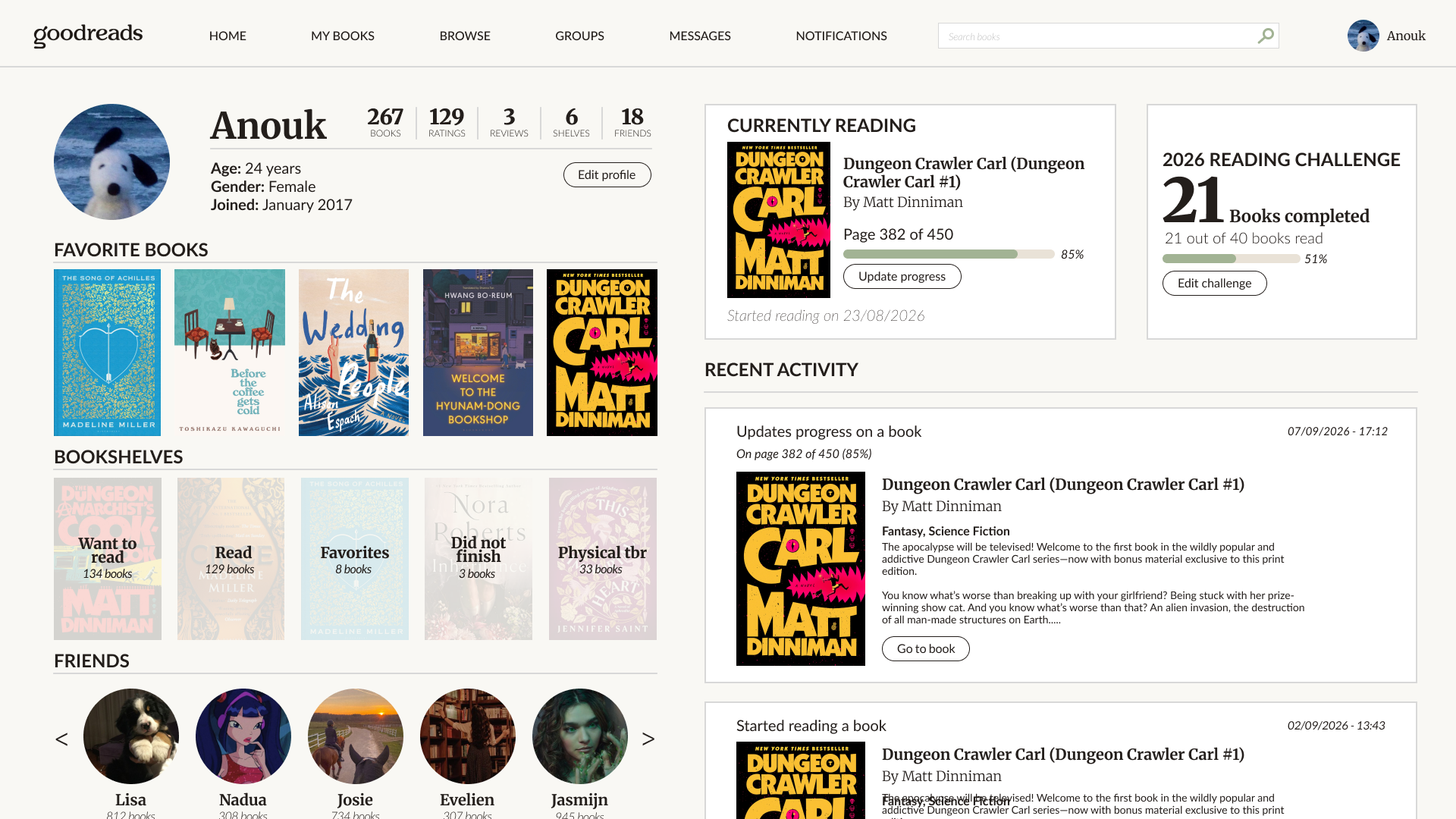
Task: Show previous friends with left arrow
Action: tap(61, 739)
